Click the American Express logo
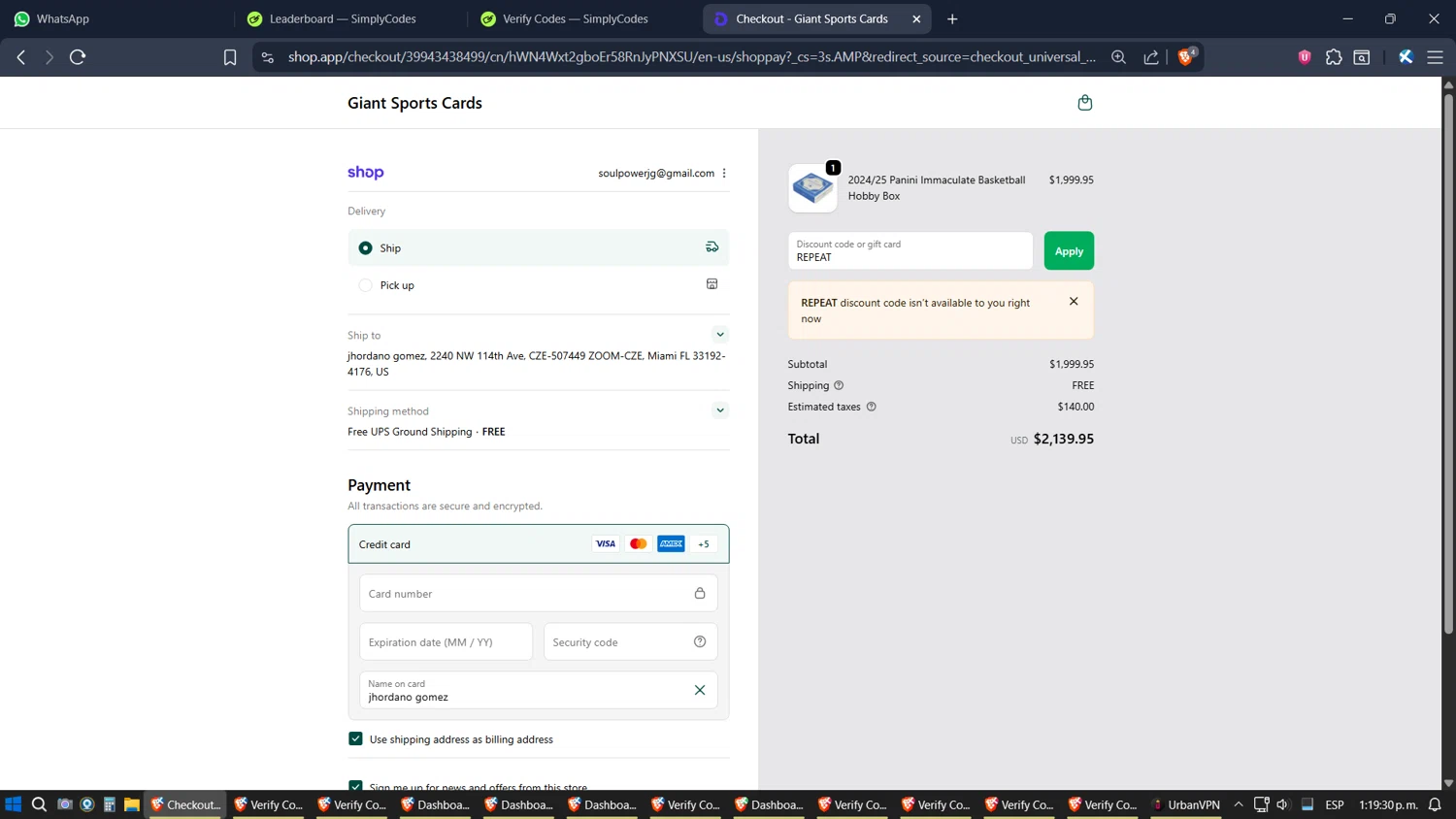 (x=671, y=543)
